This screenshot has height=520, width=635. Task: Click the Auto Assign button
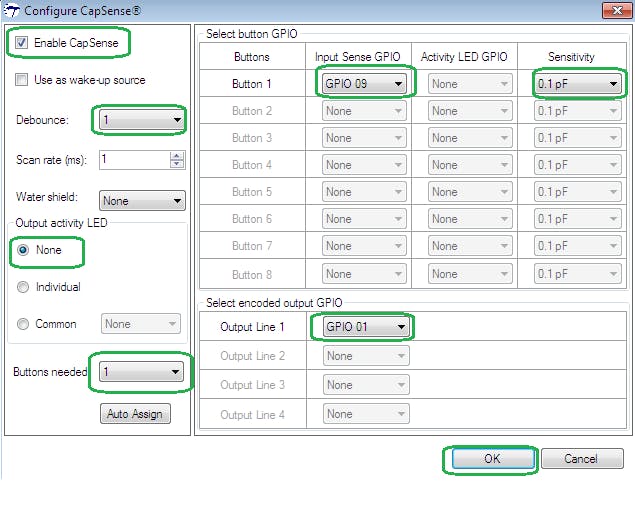point(135,413)
